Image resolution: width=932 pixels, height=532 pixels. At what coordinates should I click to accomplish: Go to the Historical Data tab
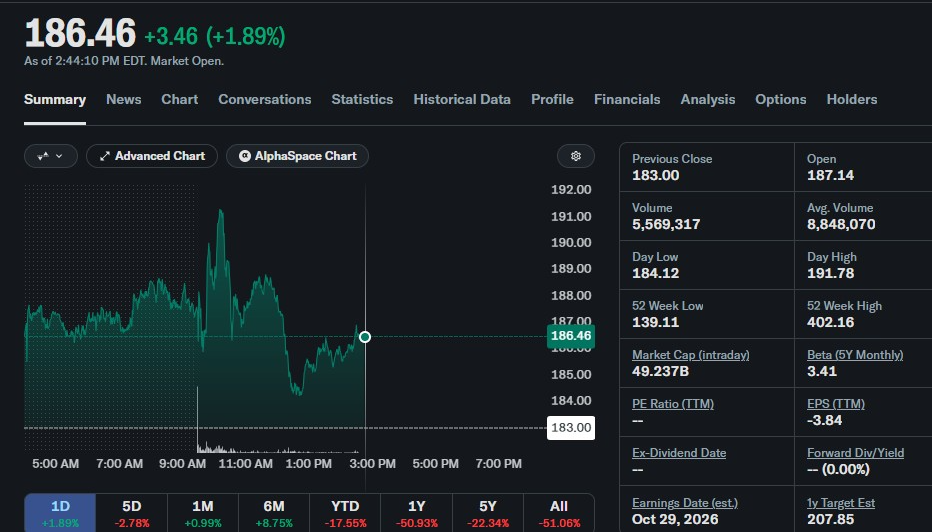462,99
